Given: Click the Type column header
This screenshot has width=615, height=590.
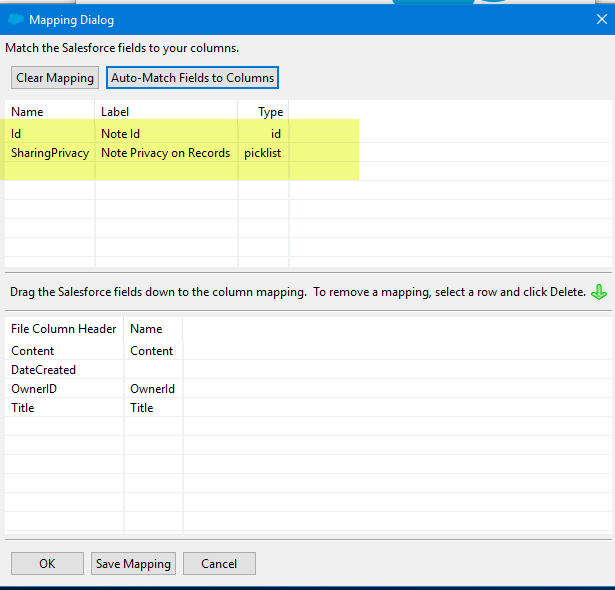Looking at the screenshot, I should tap(264, 112).
